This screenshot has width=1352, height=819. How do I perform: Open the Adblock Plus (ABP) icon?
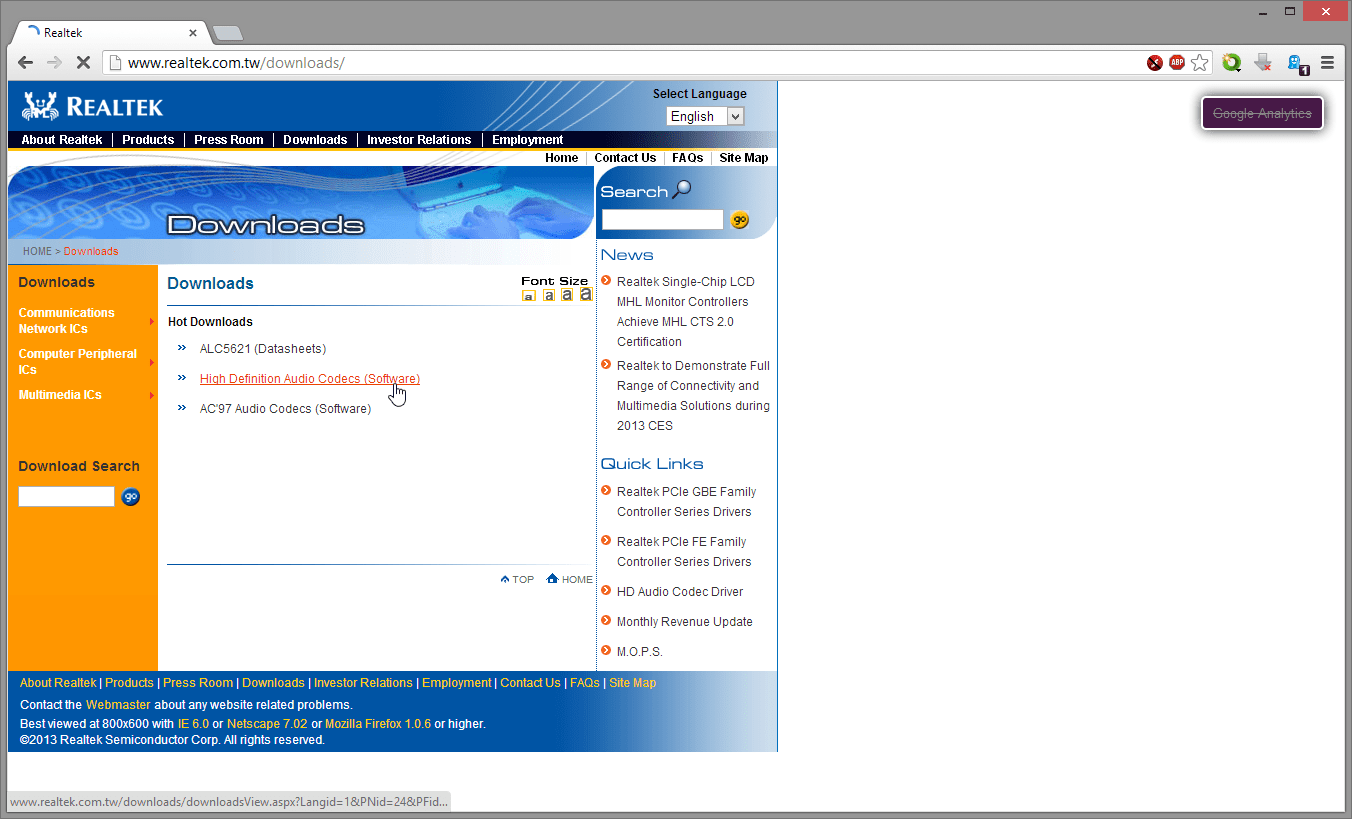pos(1177,63)
